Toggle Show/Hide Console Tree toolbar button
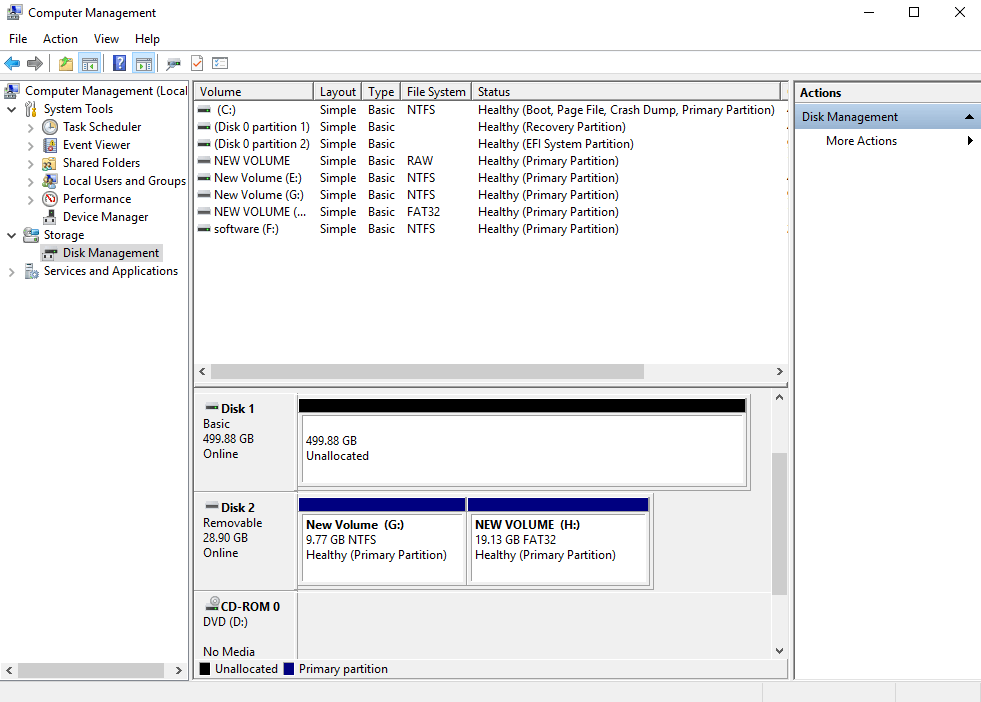981x702 pixels. pyautogui.click(x=90, y=63)
